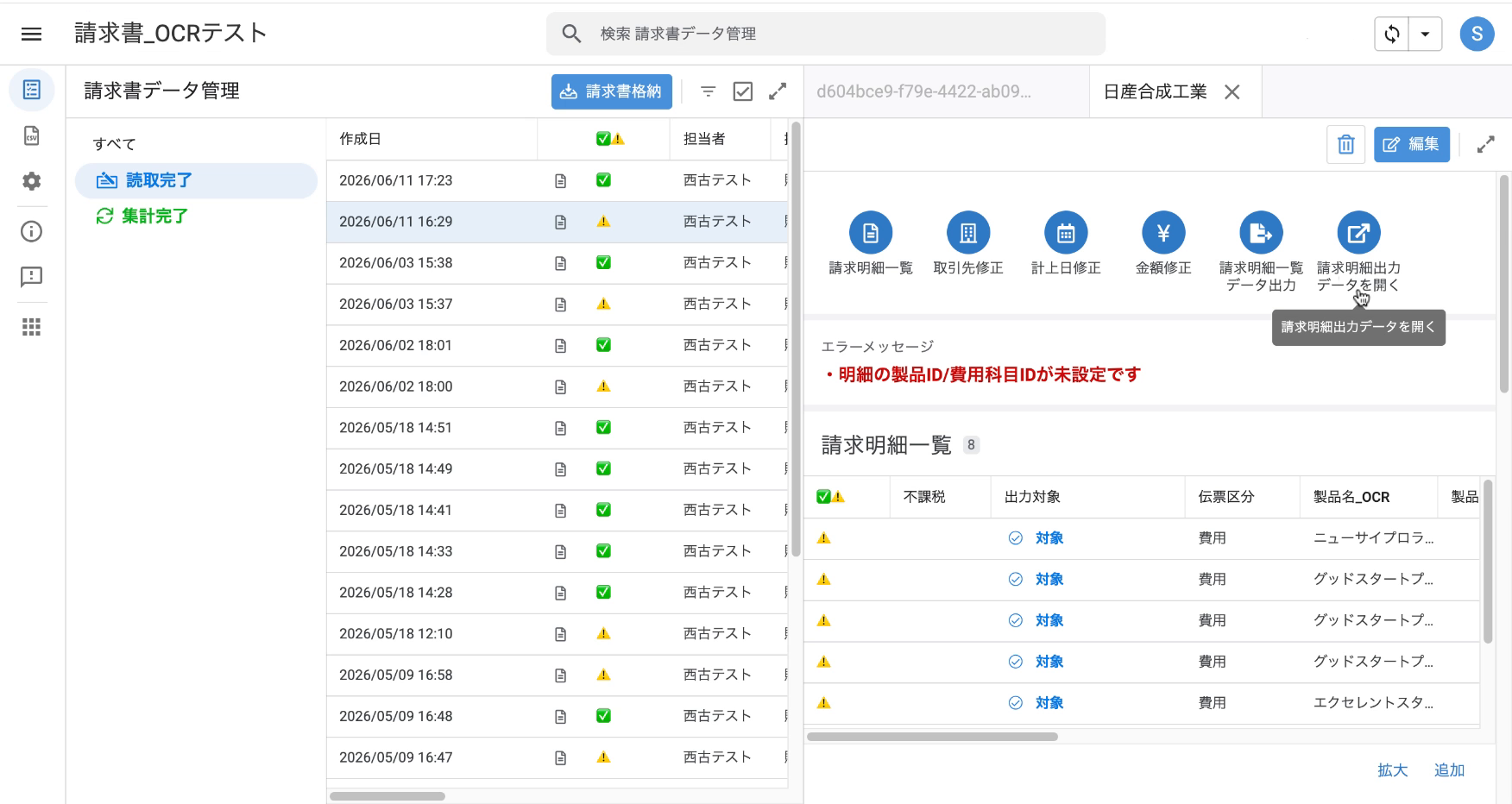Click 請求明細出力データを開く action

[1358, 252]
